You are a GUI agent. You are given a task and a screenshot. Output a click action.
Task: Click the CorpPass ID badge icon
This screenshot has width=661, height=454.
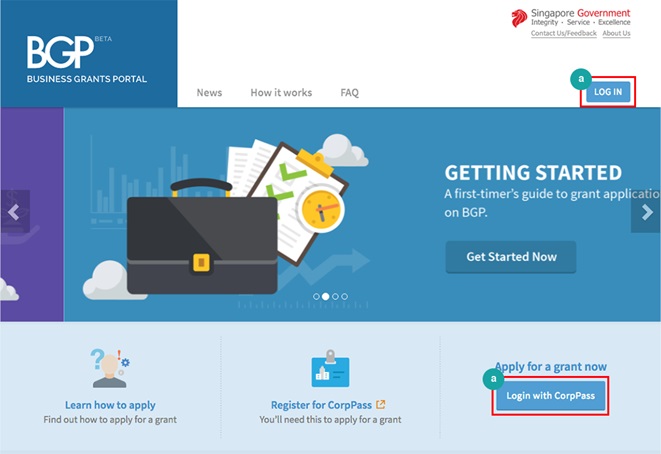[x=330, y=368]
